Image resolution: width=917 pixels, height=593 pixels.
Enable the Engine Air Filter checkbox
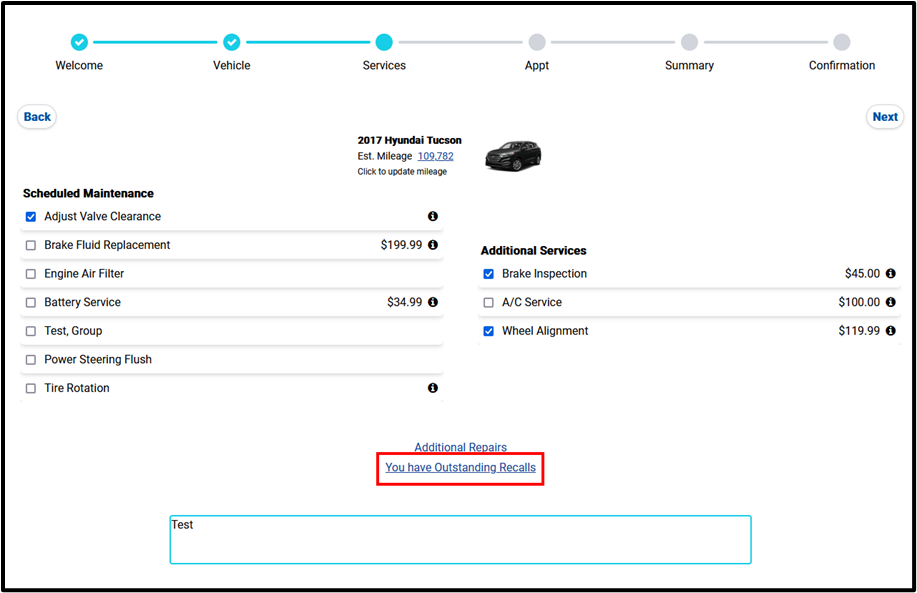pyautogui.click(x=31, y=274)
